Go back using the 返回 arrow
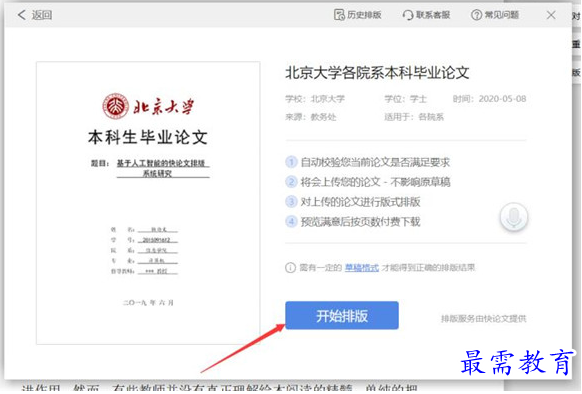Screen dimensions: 582x394 click(22, 15)
